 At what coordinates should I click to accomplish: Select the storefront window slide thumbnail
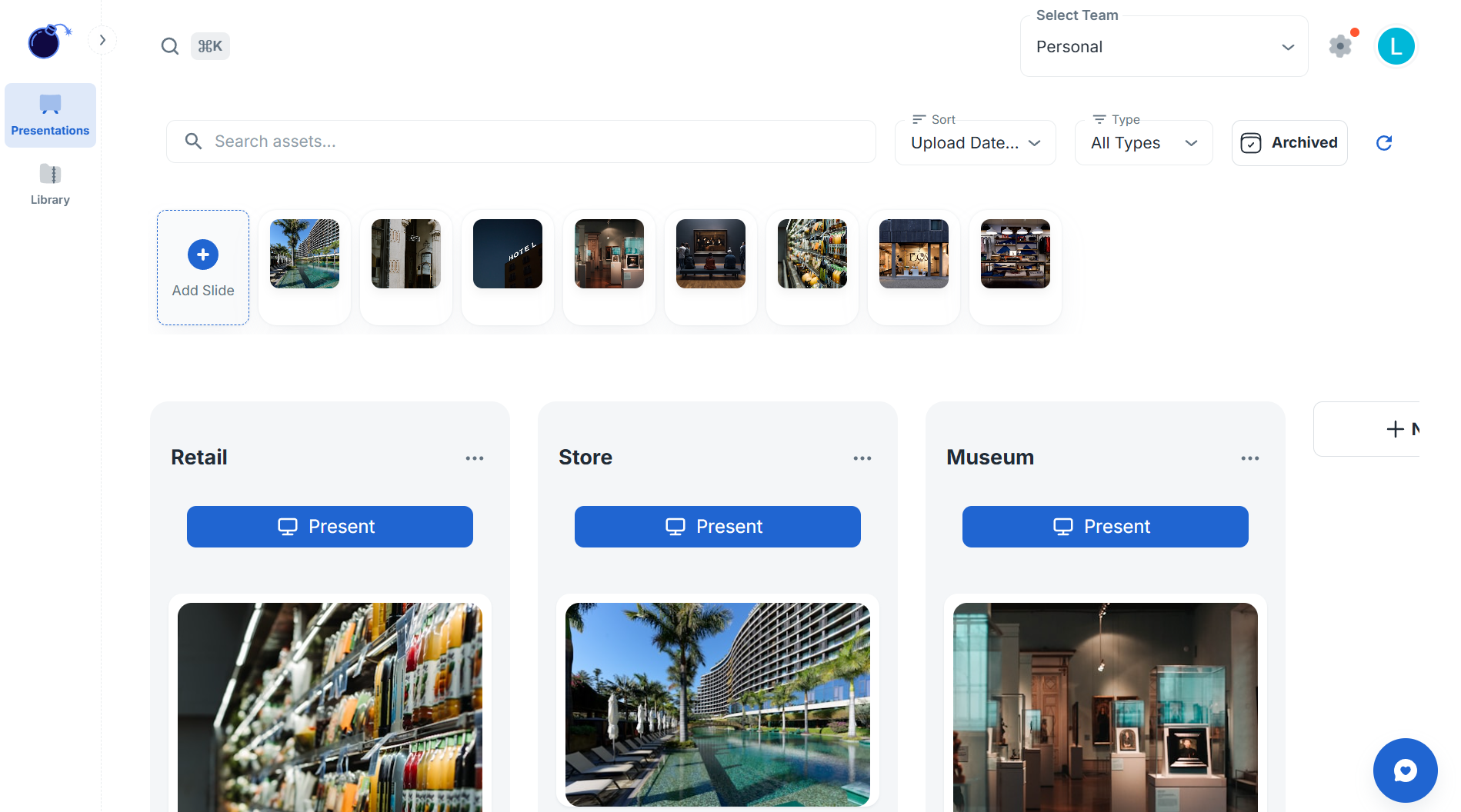point(914,254)
